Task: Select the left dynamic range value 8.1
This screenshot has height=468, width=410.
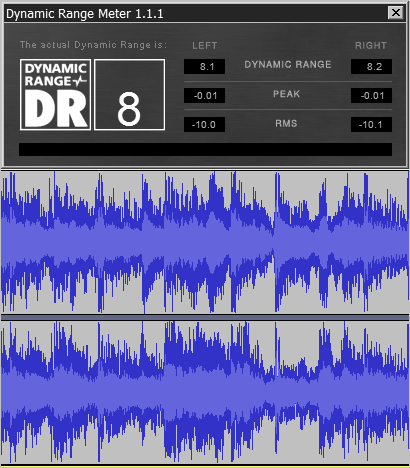Action: [204, 67]
